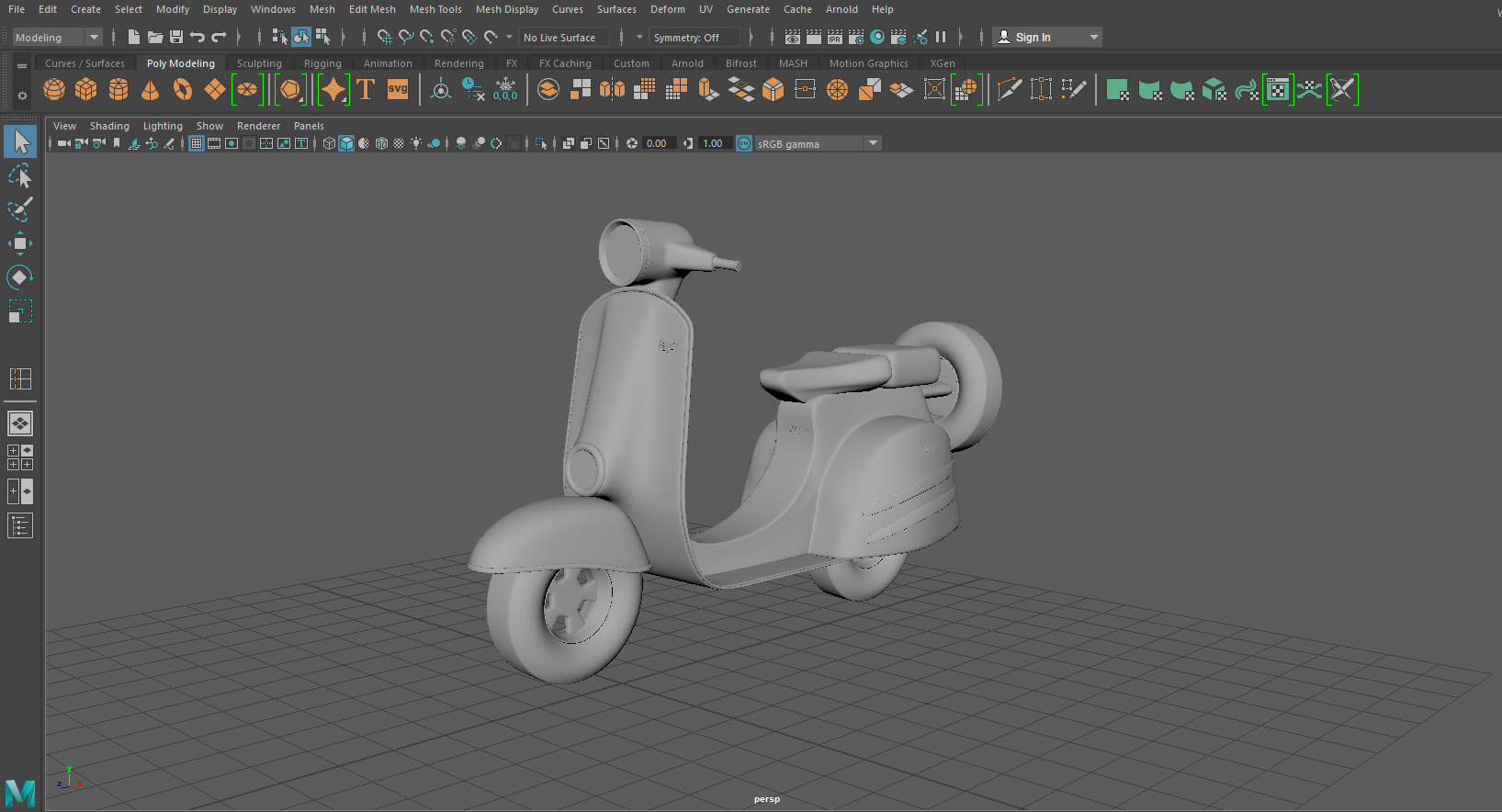Image resolution: width=1502 pixels, height=812 pixels.
Task: Click the Extrude shelf icon
Action: tap(708, 89)
